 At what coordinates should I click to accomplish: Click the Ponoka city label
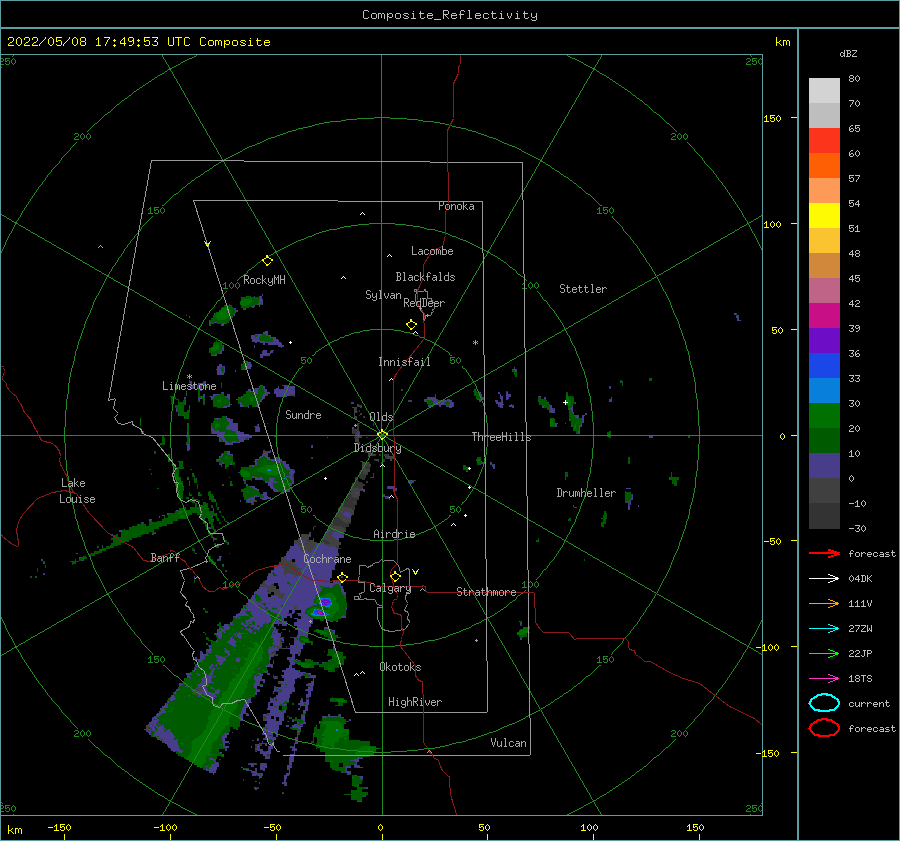[x=456, y=206]
